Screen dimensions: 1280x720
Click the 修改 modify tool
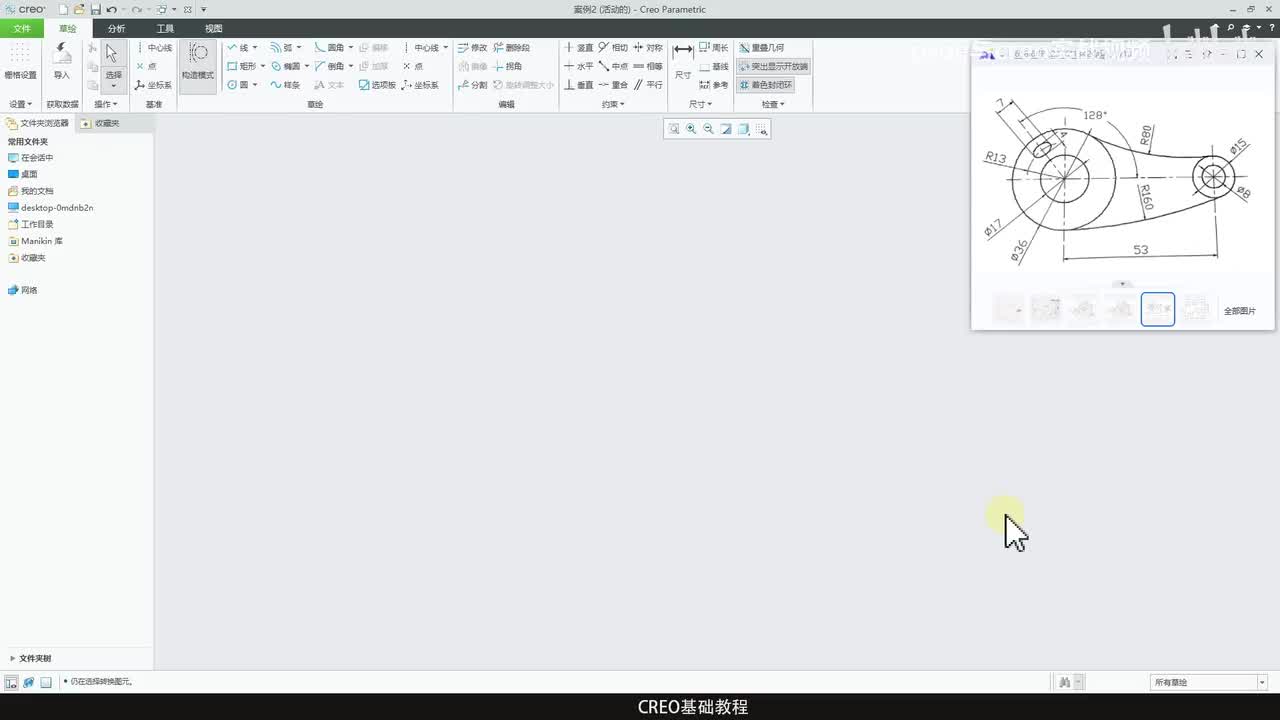click(472, 47)
